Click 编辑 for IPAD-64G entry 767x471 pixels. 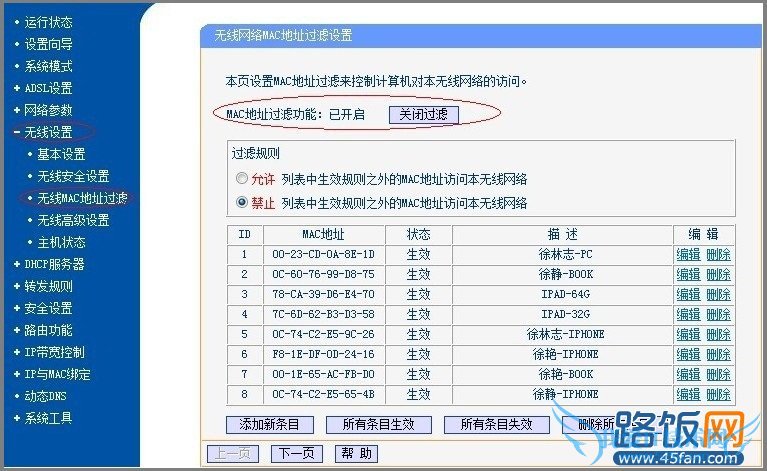[688, 294]
